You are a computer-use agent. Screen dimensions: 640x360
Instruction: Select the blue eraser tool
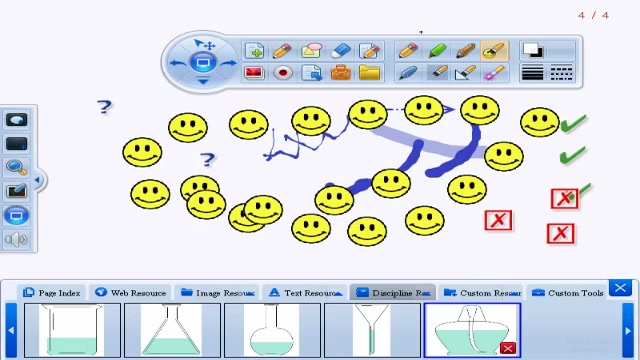pos(341,51)
